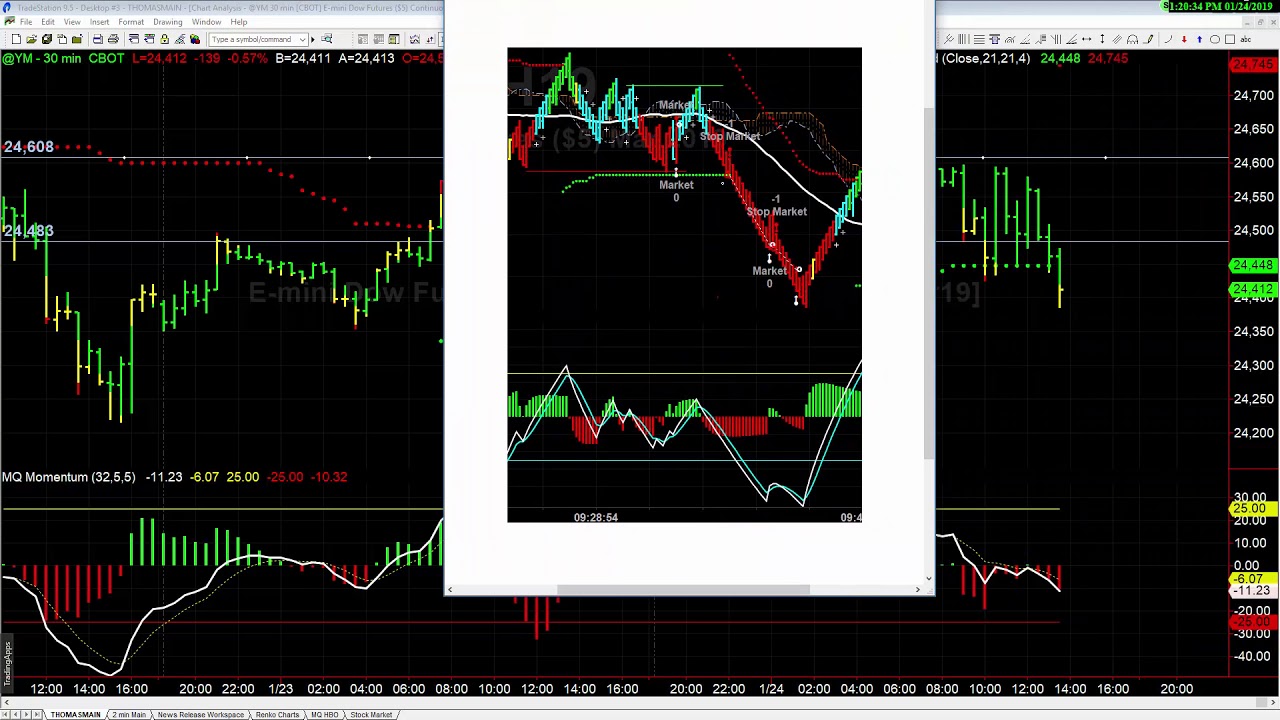This screenshot has height=720, width=1280.
Task: Open the Drawing menu
Action: (x=167, y=21)
